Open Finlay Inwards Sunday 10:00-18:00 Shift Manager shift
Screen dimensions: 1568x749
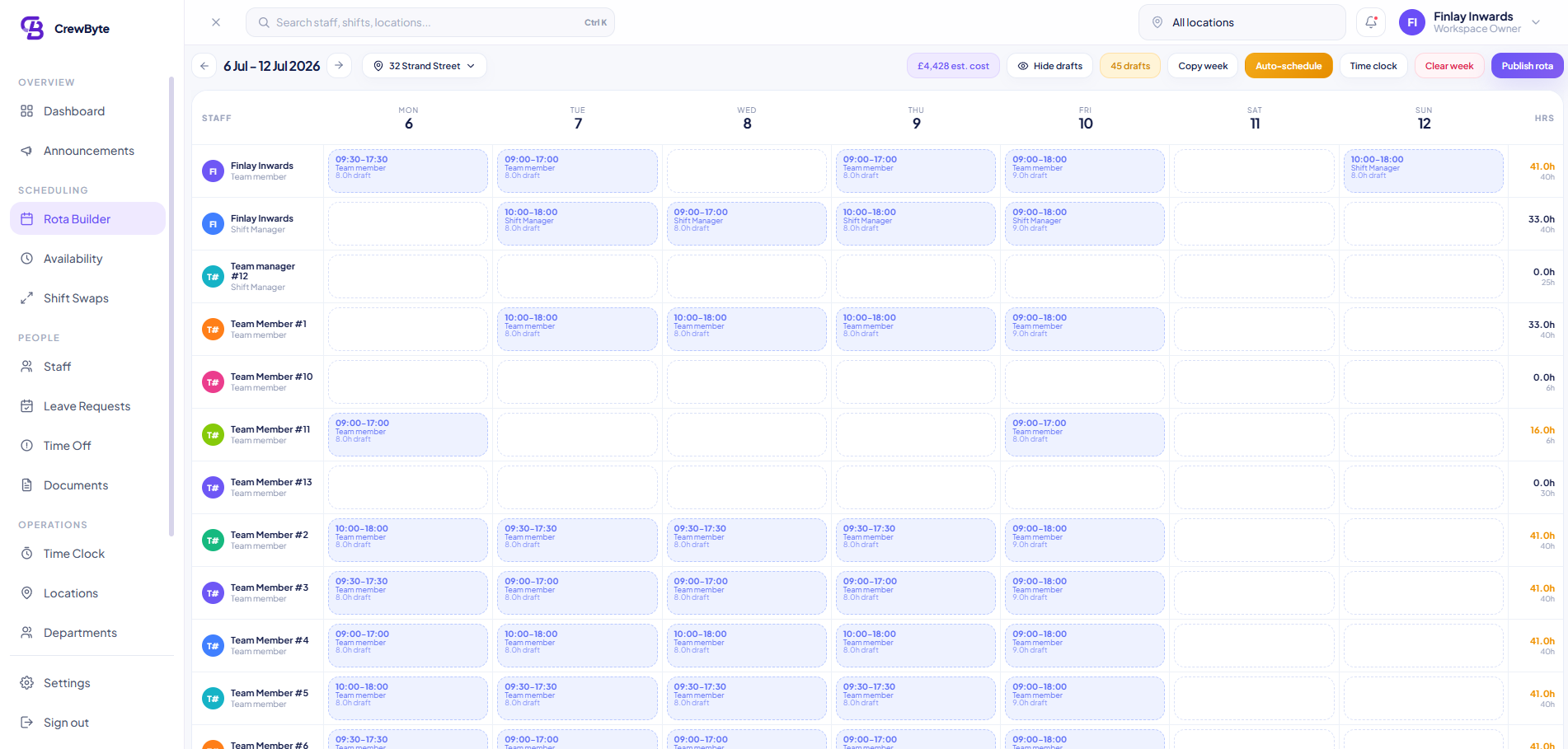(1424, 171)
